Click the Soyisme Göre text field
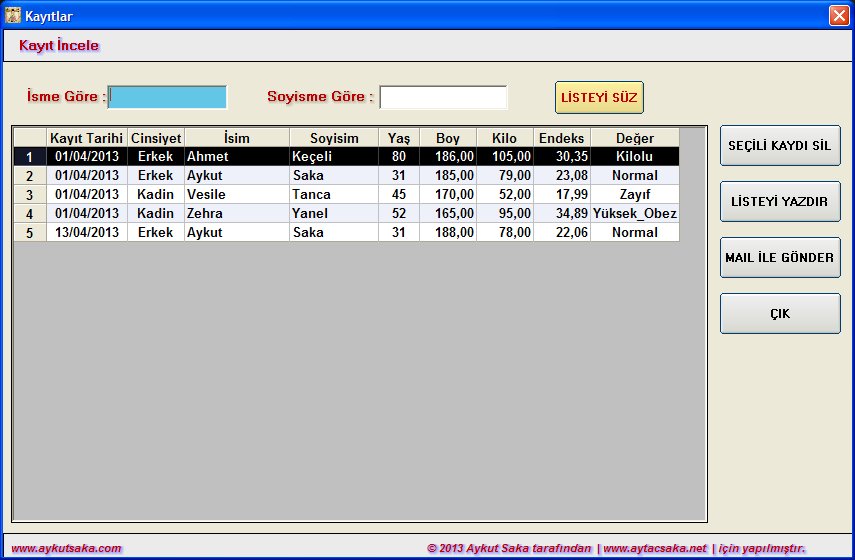The width and height of the screenshot is (855, 560). click(443, 97)
